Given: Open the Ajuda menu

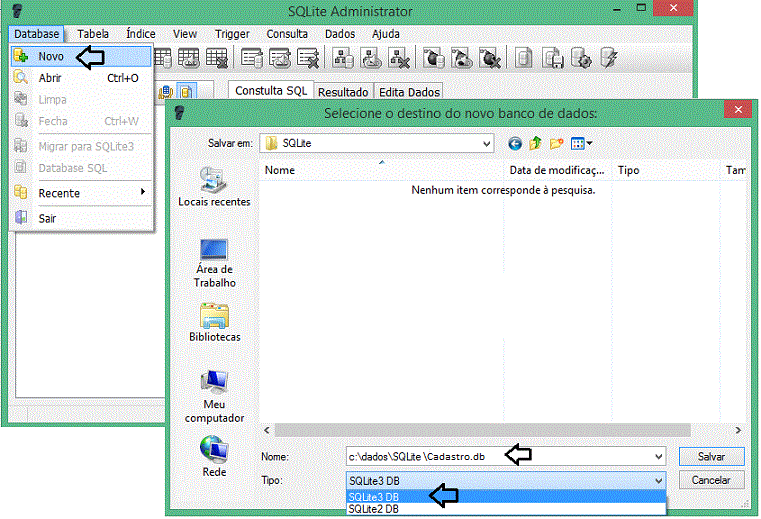Looking at the screenshot, I should tap(386, 34).
